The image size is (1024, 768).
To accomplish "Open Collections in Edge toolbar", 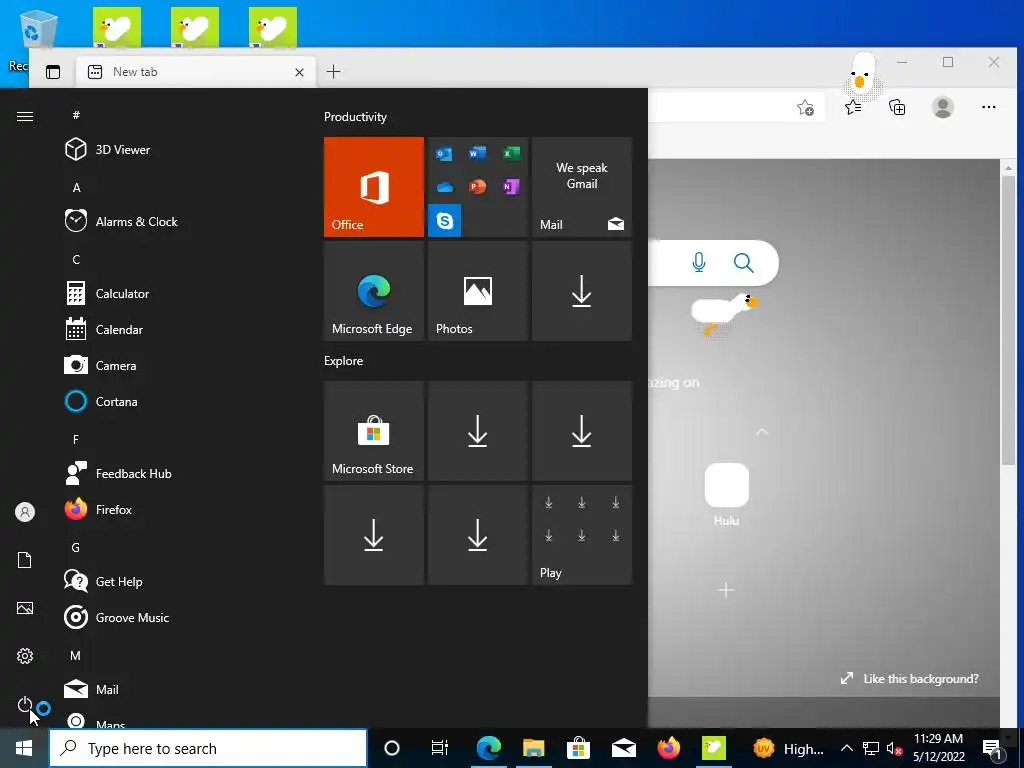I will coord(897,108).
